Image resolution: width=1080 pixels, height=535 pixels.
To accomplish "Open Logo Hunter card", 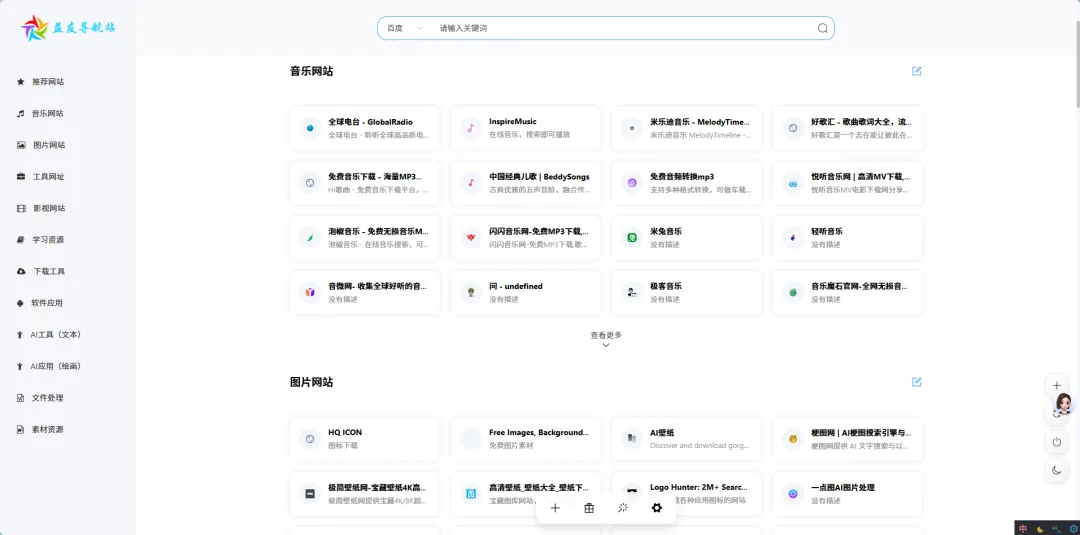I will 687,494.
